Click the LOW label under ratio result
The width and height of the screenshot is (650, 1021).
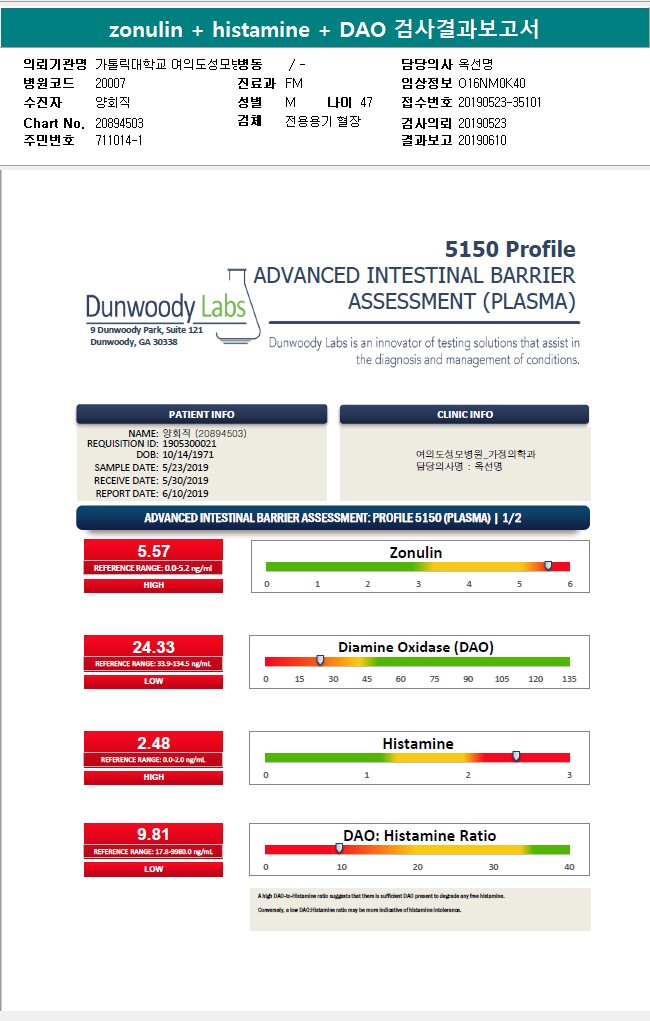[x=153, y=869]
